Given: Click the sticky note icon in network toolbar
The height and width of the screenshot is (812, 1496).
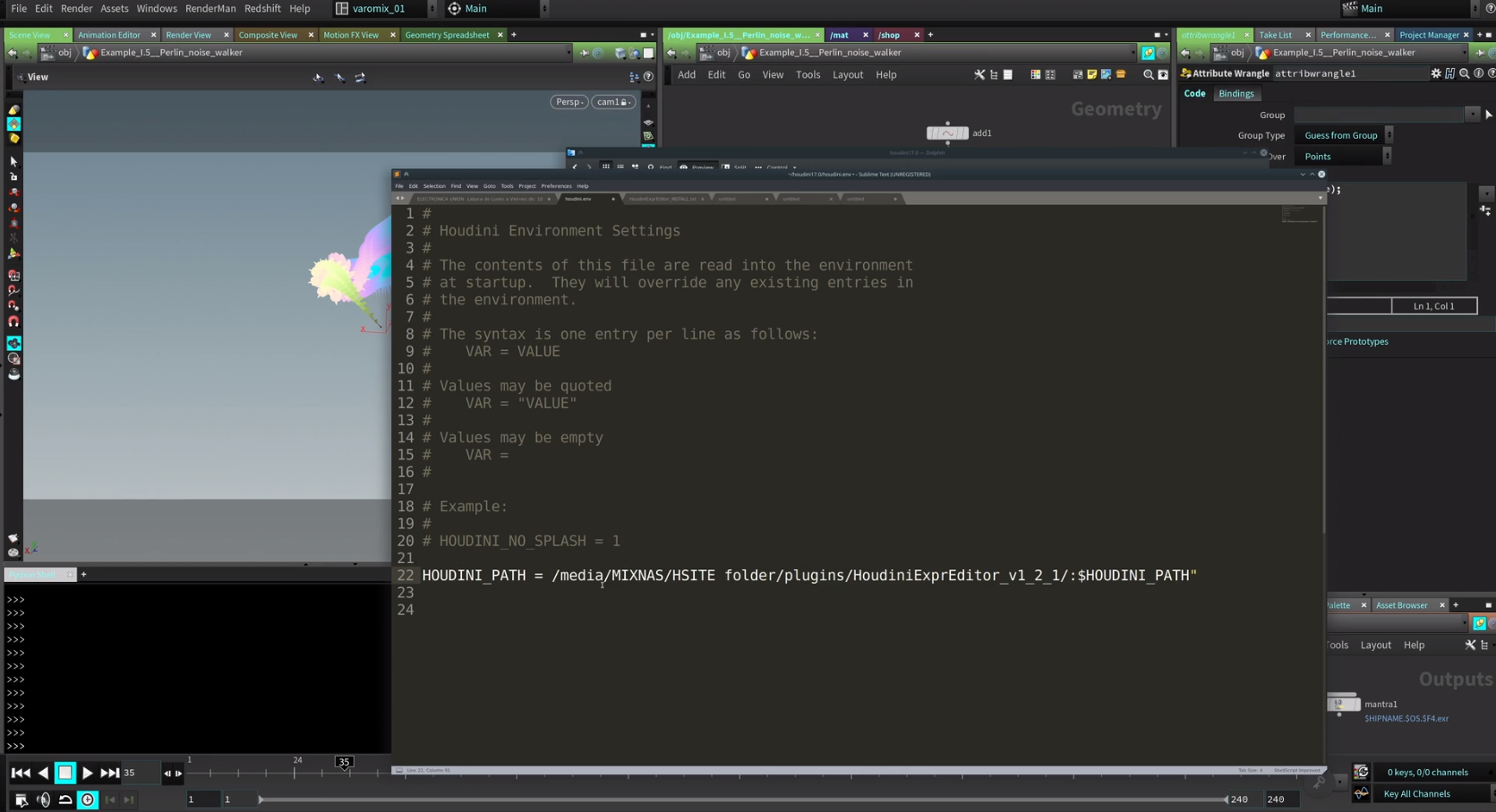Looking at the screenshot, I should 1091,75.
